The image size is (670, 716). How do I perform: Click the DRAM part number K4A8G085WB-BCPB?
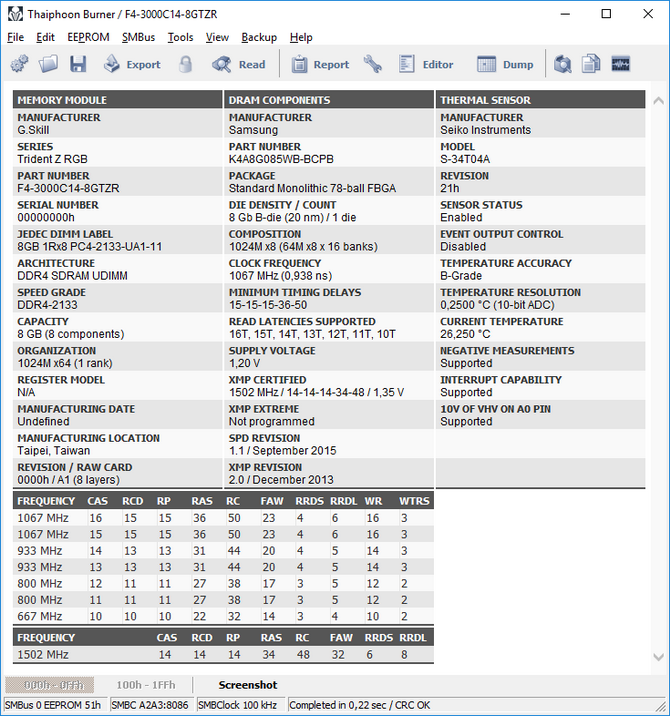click(281, 159)
